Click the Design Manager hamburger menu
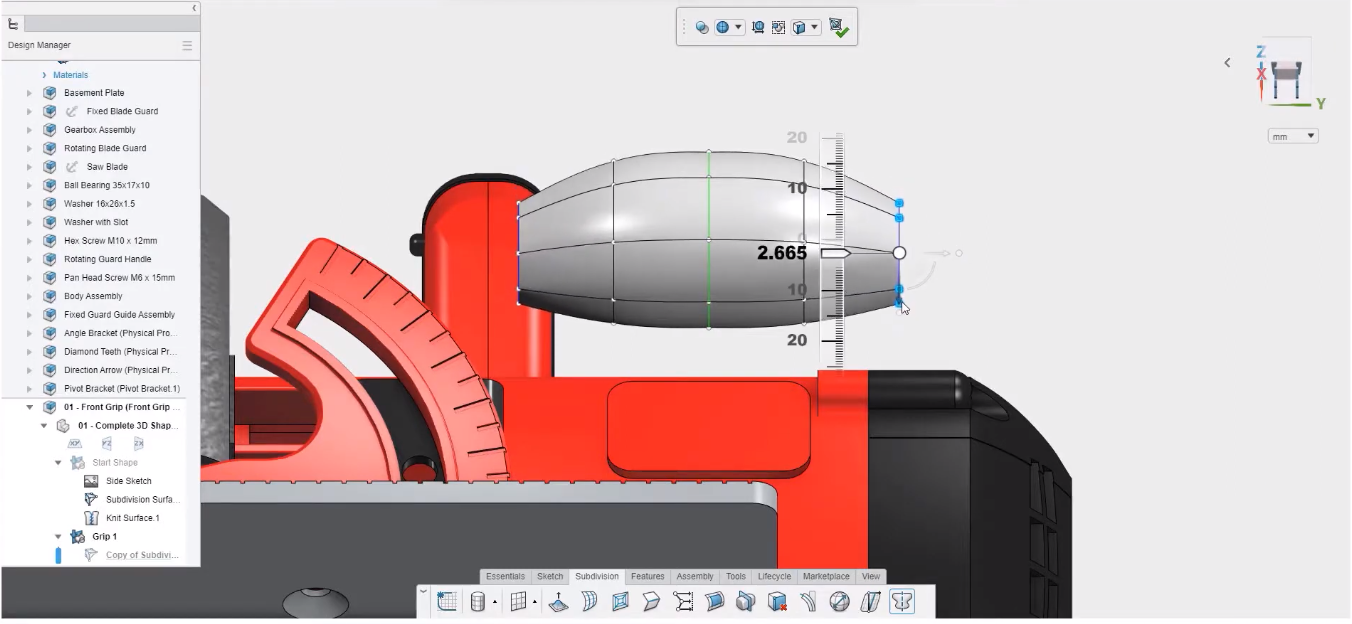1352x624 pixels. (187, 45)
